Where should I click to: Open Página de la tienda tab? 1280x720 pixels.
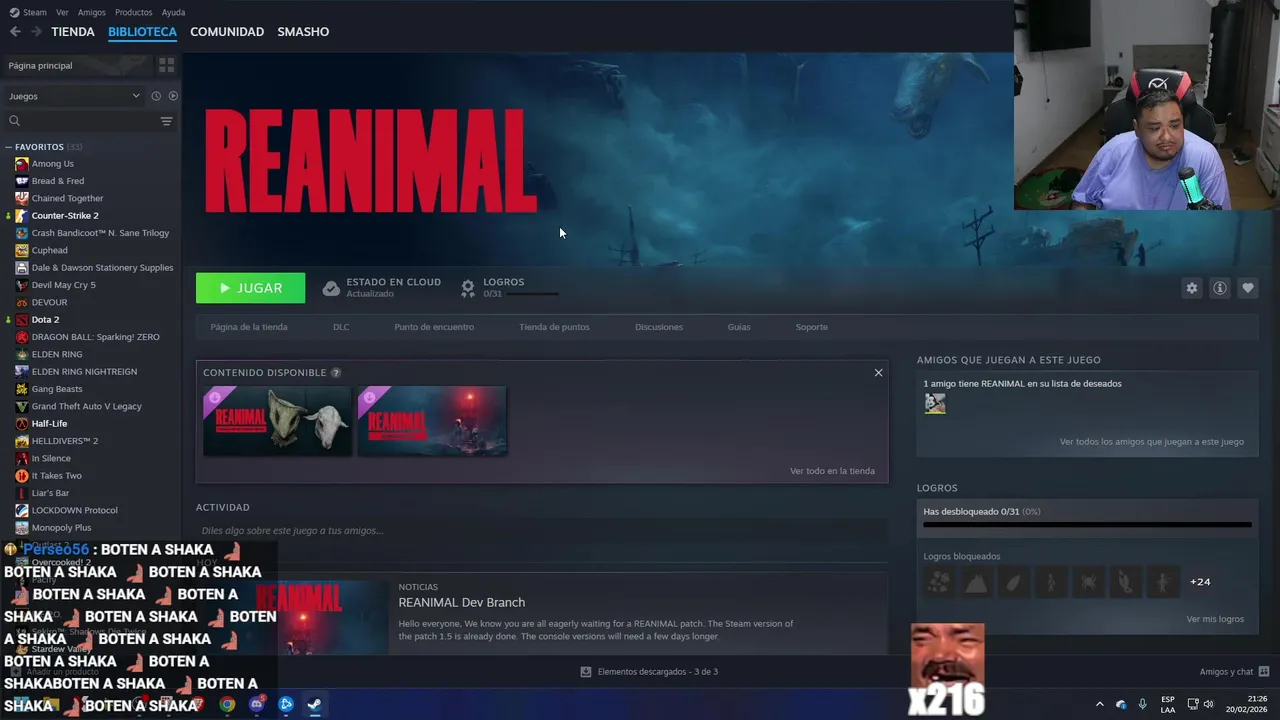249,327
